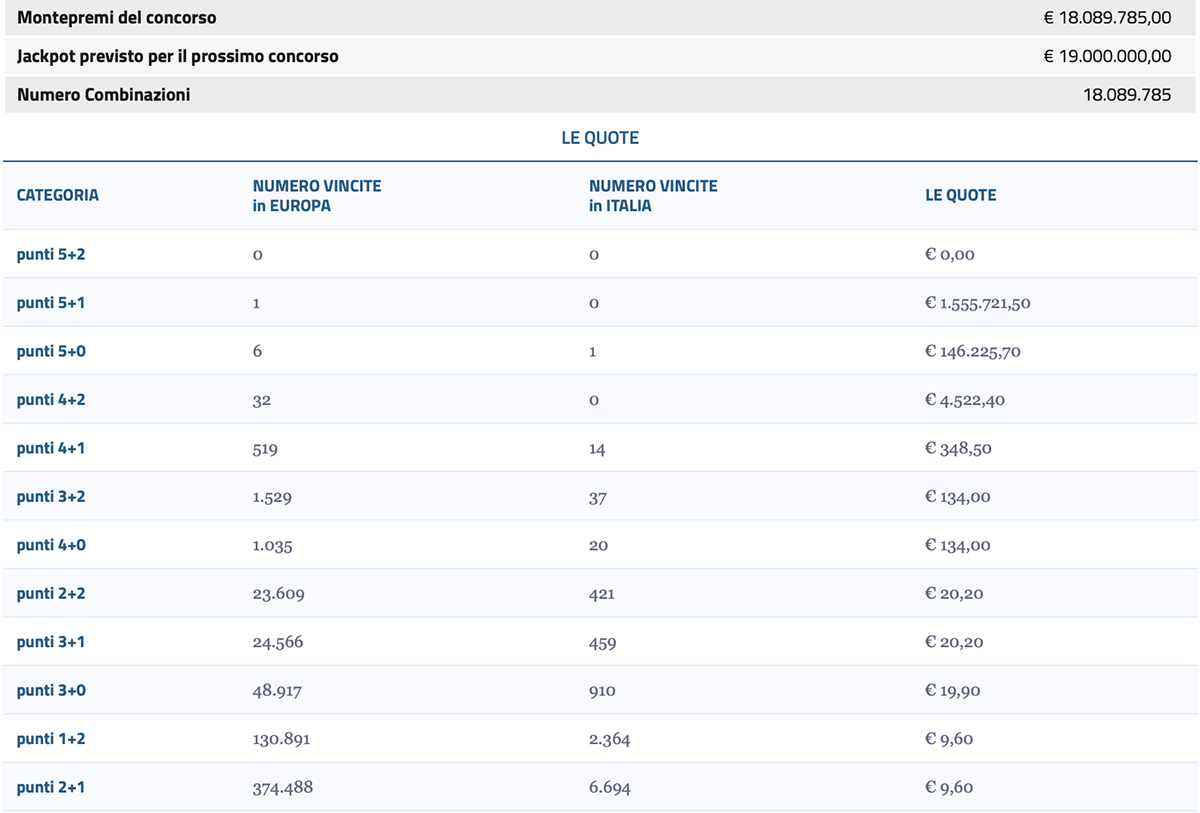Click Italy wins value 20
The height and width of the screenshot is (813, 1200).
[x=598, y=546]
